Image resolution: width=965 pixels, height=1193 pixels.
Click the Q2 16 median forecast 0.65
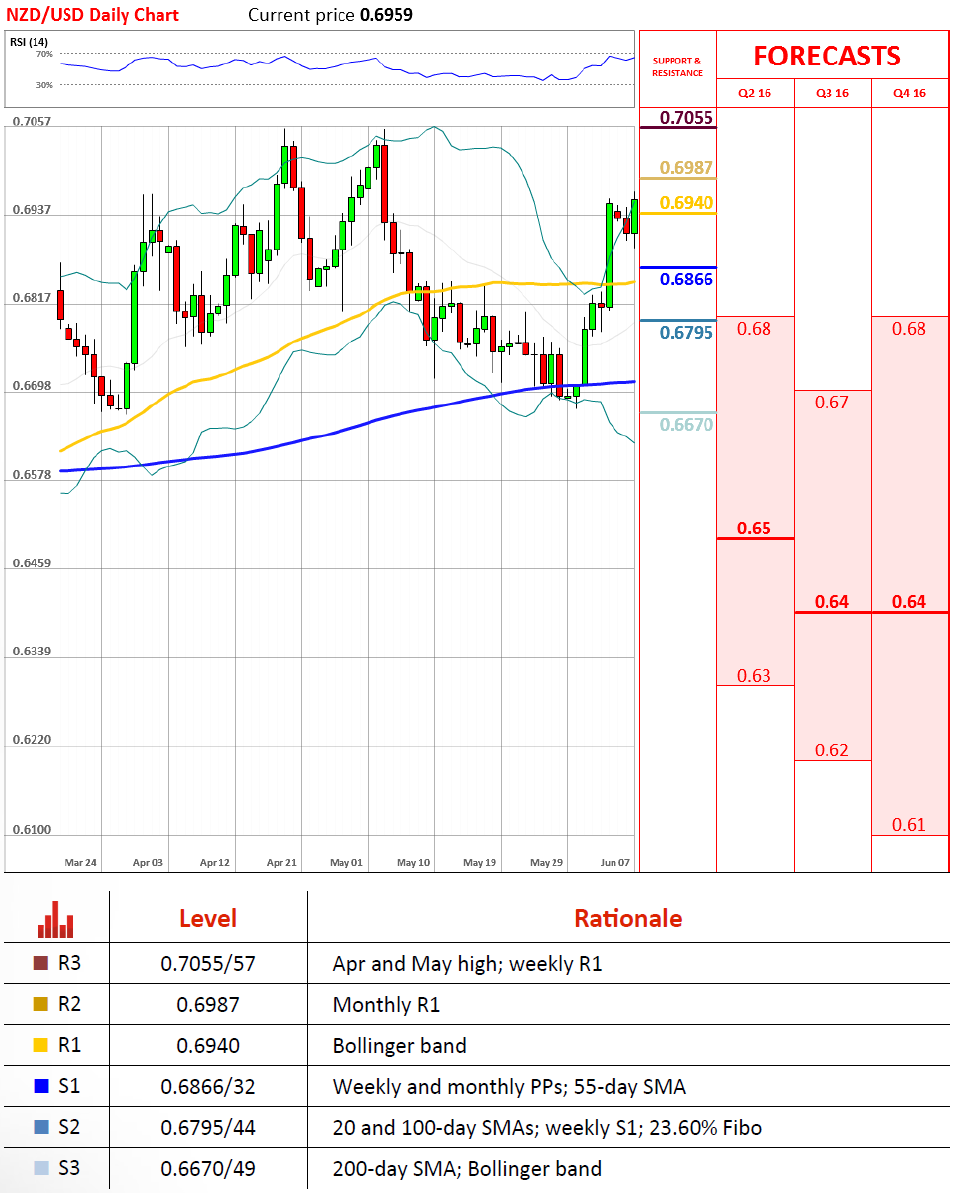click(x=753, y=528)
